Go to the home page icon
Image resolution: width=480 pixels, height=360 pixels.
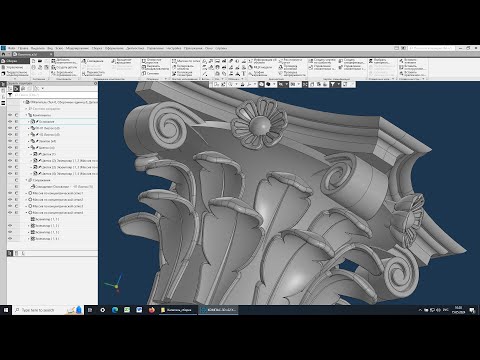pyautogui.click(x=3, y=54)
